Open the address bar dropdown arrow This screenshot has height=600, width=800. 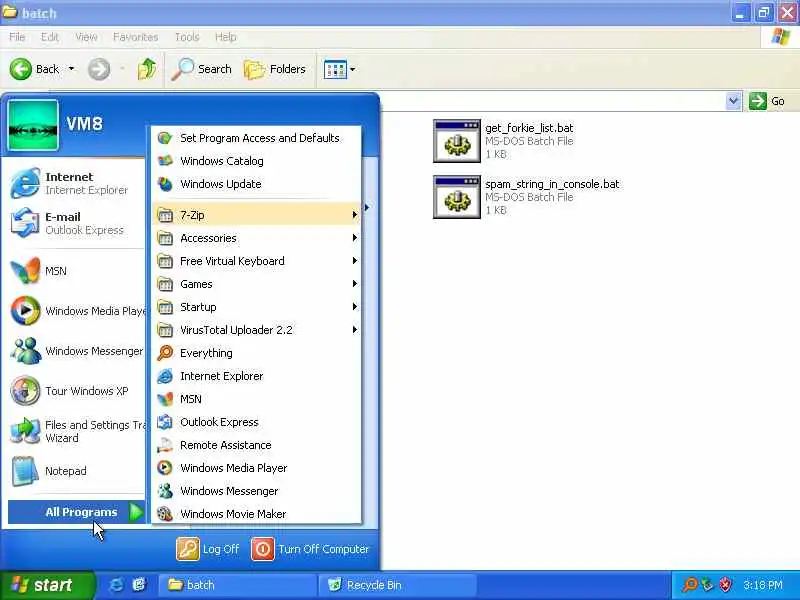tap(733, 101)
